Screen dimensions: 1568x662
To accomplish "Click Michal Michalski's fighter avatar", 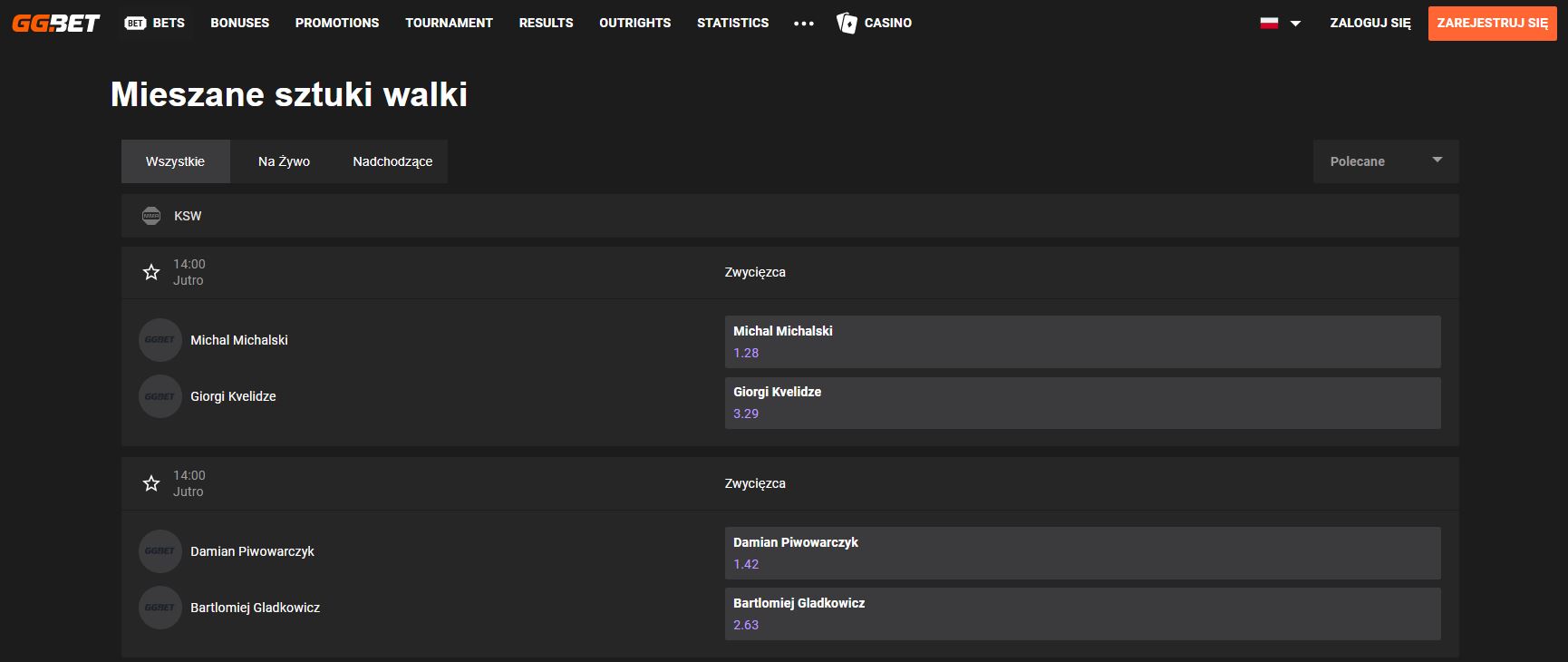I will click(160, 340).
